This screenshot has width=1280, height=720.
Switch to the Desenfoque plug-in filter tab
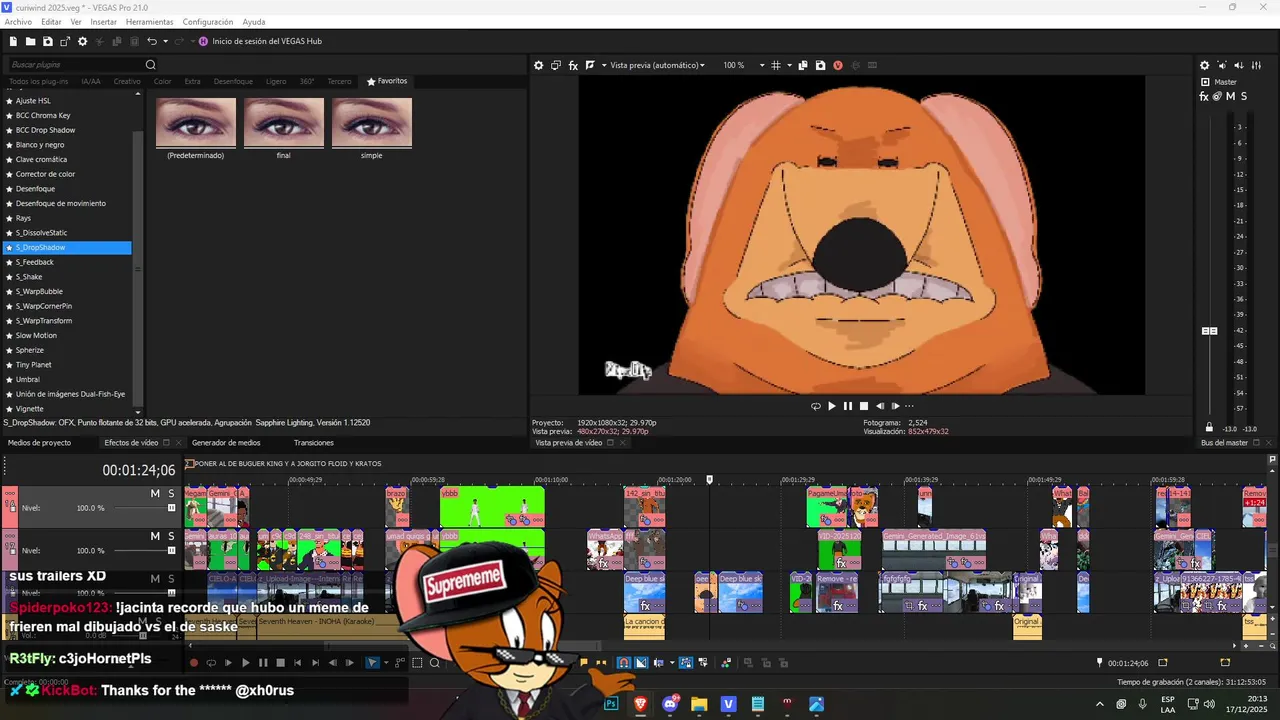[233, 81]
